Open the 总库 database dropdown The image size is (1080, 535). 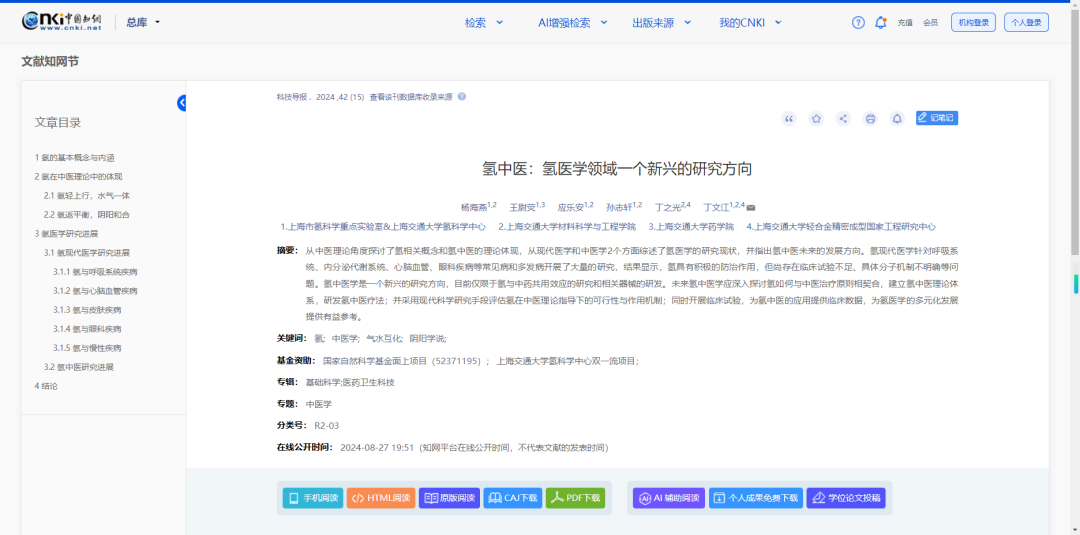tap(143, 22)
